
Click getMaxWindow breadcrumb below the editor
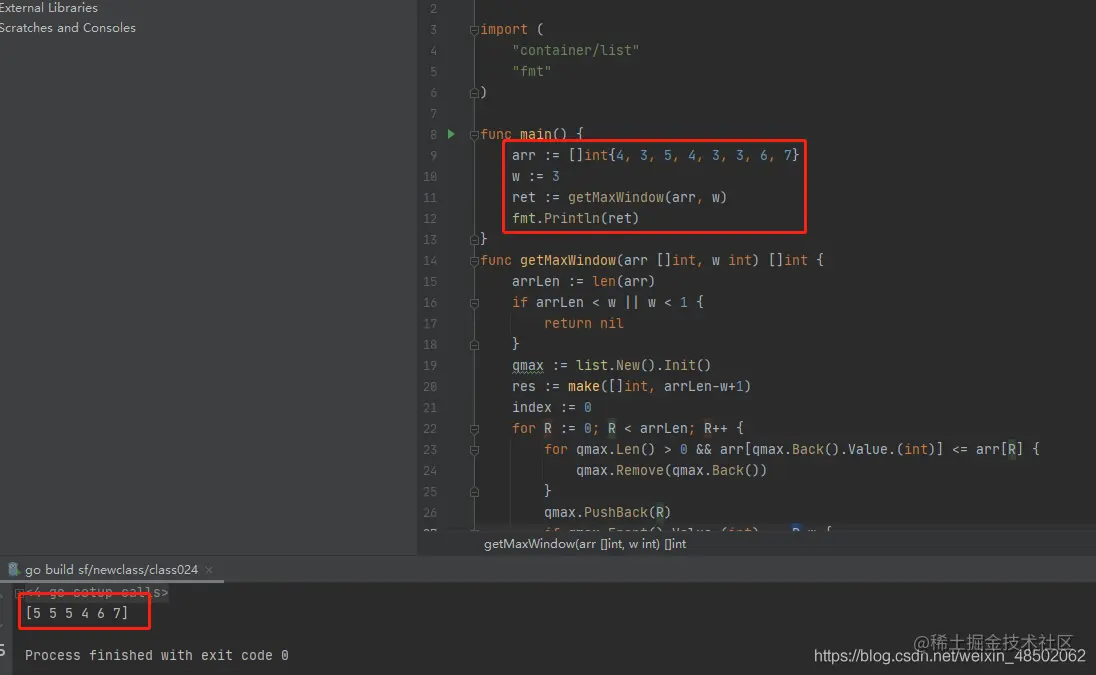click(x=585, y=544)
